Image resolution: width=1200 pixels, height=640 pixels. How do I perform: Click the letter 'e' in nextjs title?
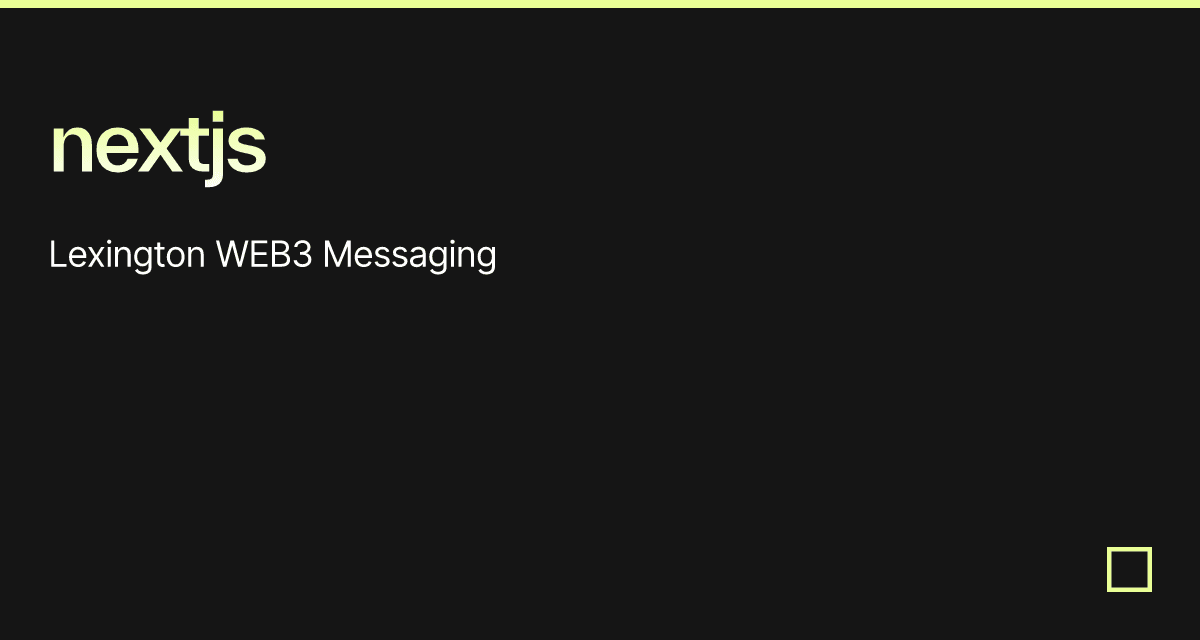coord(118,150)
